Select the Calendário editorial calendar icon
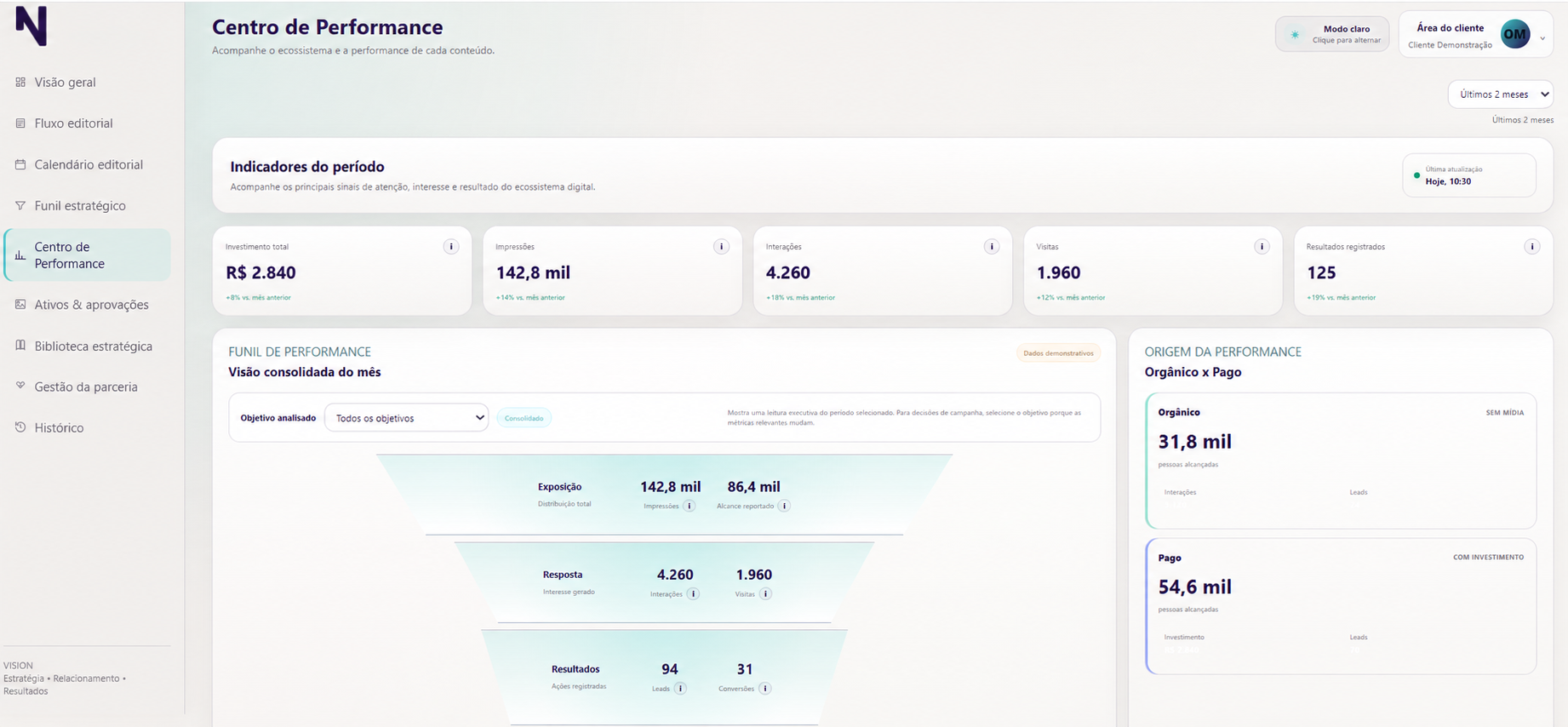This screenshot has height=727, width=1568. point(20,165)
